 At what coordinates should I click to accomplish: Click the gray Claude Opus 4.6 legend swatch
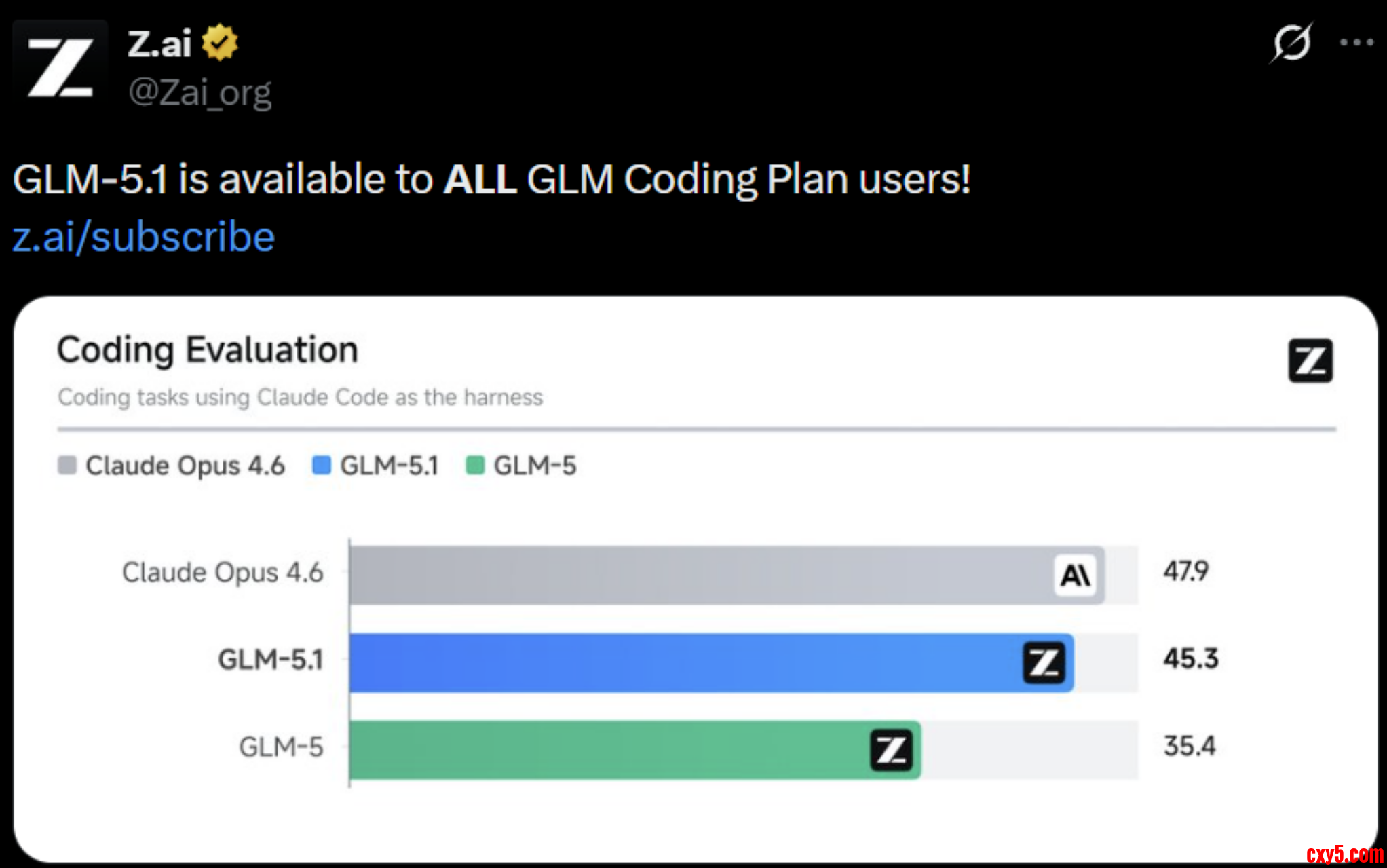67,466
